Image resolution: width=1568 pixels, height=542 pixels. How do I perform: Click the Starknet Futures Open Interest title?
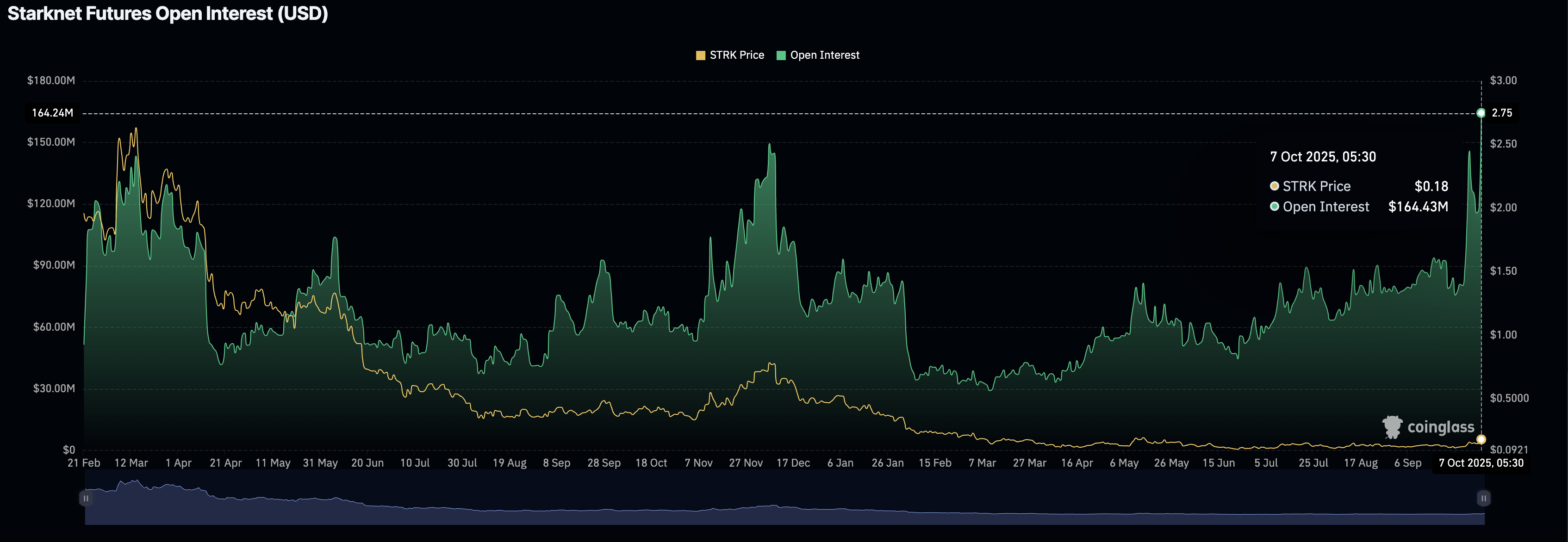tap(168, 13)
